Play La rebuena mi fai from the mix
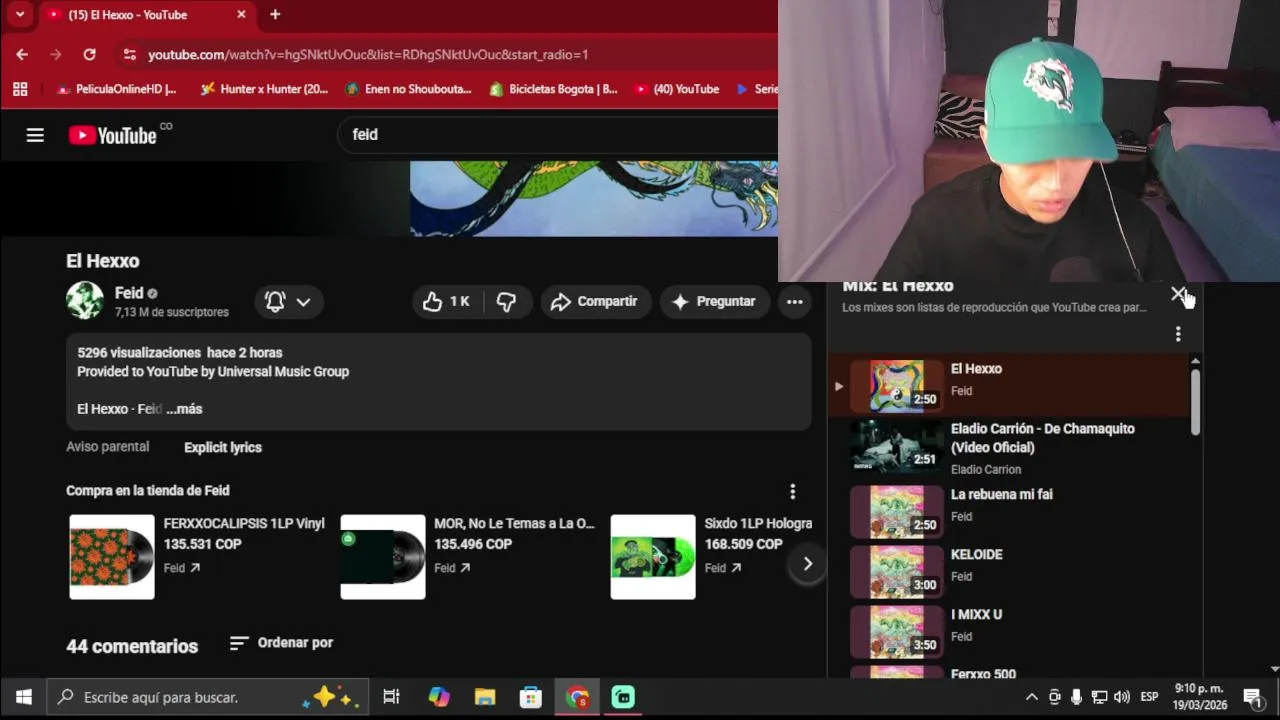The height and width of the screenshot is (720, 1280). pyautogui.click(x=1010, y=511)
